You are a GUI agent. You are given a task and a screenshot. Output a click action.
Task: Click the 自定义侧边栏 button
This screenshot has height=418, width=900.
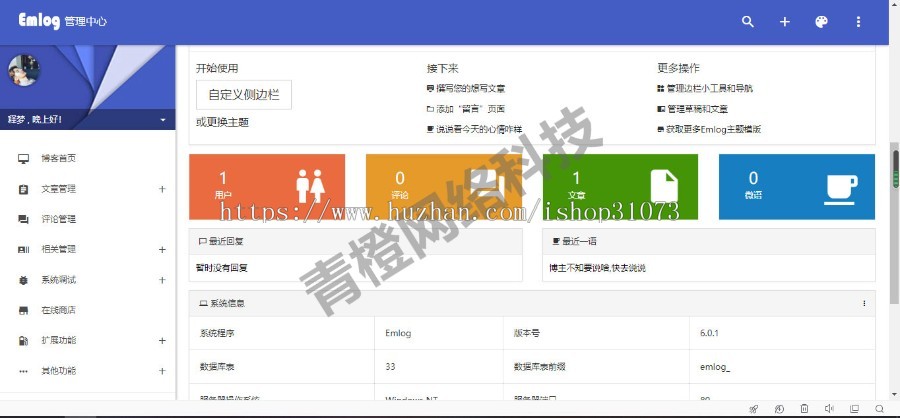click(244, 95)
